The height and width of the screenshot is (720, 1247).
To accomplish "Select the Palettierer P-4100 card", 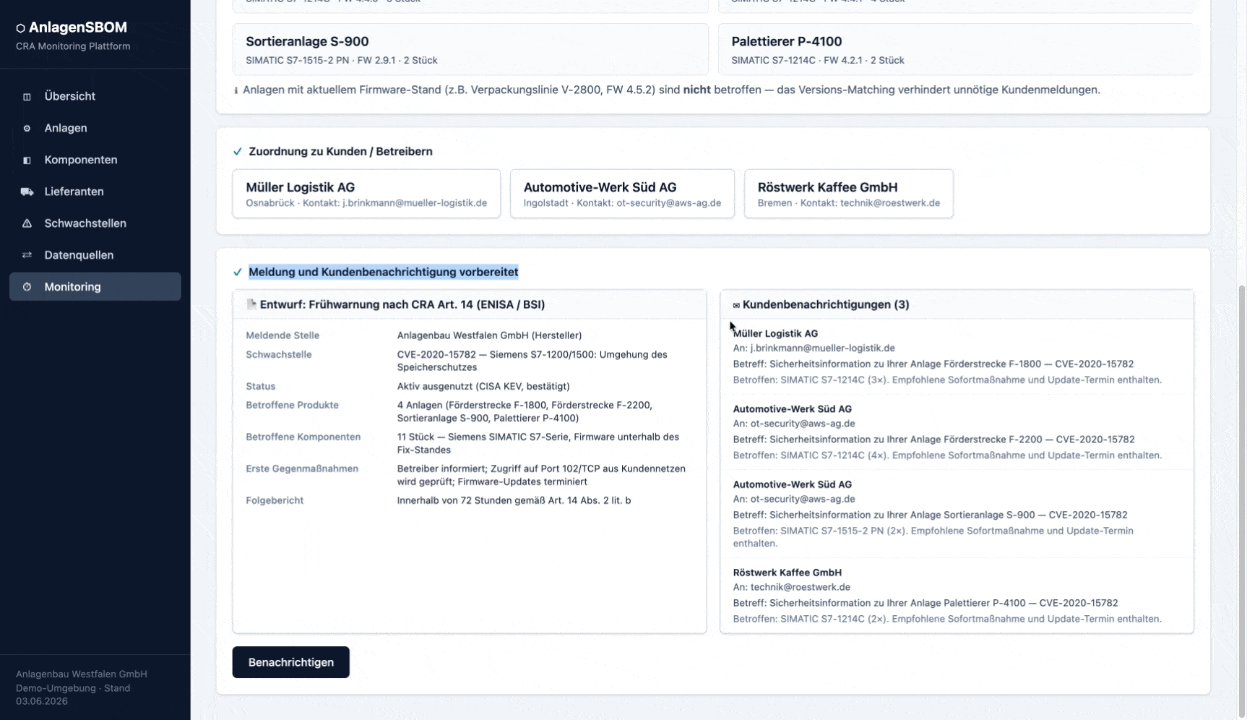I will click(956, 50).
